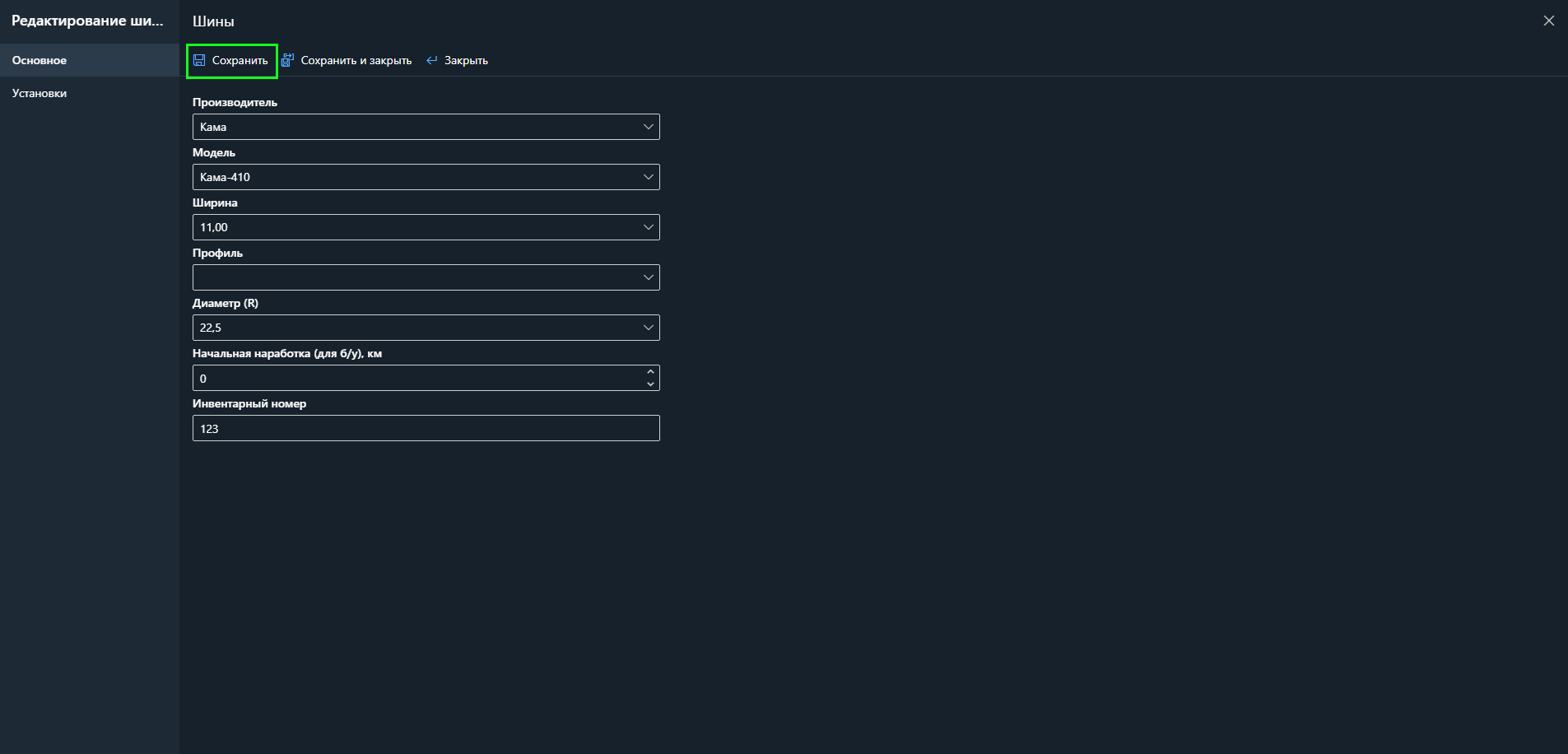The height and width of the screenshot is (754, 1568).
Task: Decrease initial mileage with down stepper arrow
Action: coord(650,384)
